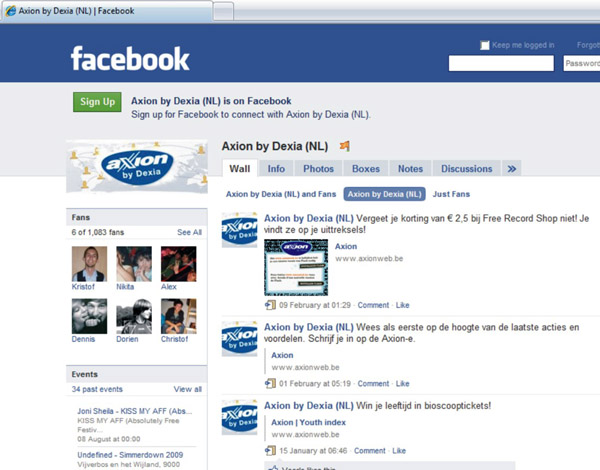Open Kristof's fan profile photo
600x470 pixels.
click(90, 264)
